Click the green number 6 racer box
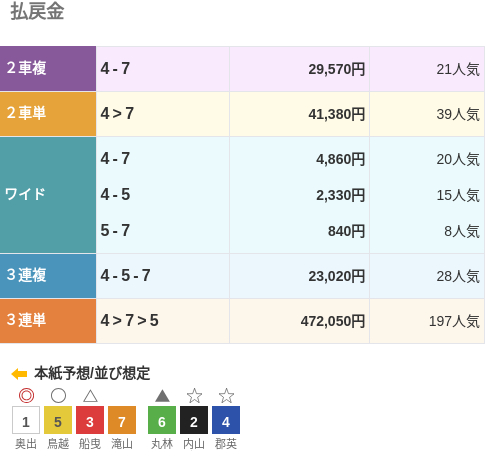 click(x=162, y=420)
